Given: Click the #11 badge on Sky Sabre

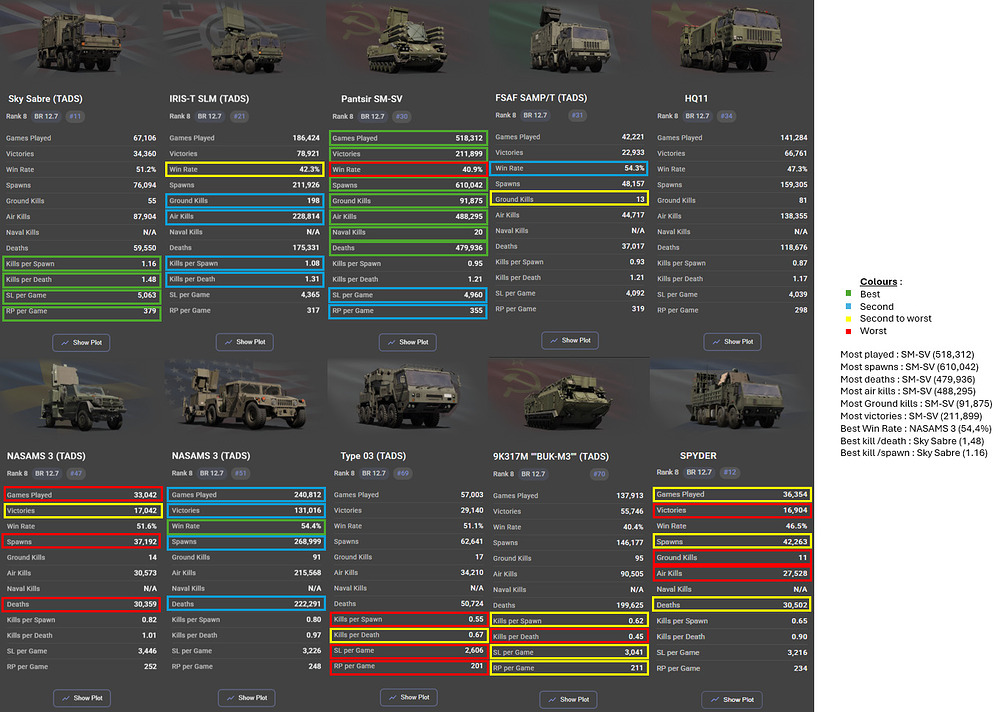Looking at the screenshot, I should (75, 116).
